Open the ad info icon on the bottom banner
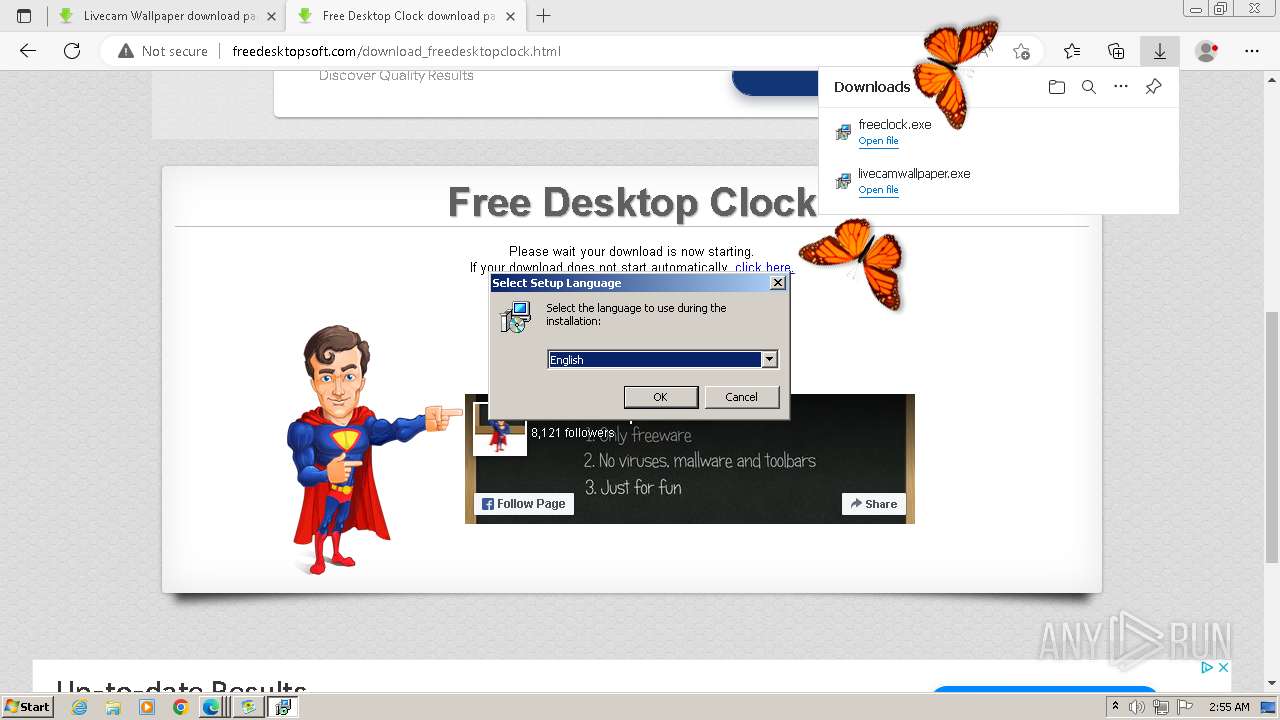Image resolution: width=1280 pixels, height=720 pixels. [1207, 667]
